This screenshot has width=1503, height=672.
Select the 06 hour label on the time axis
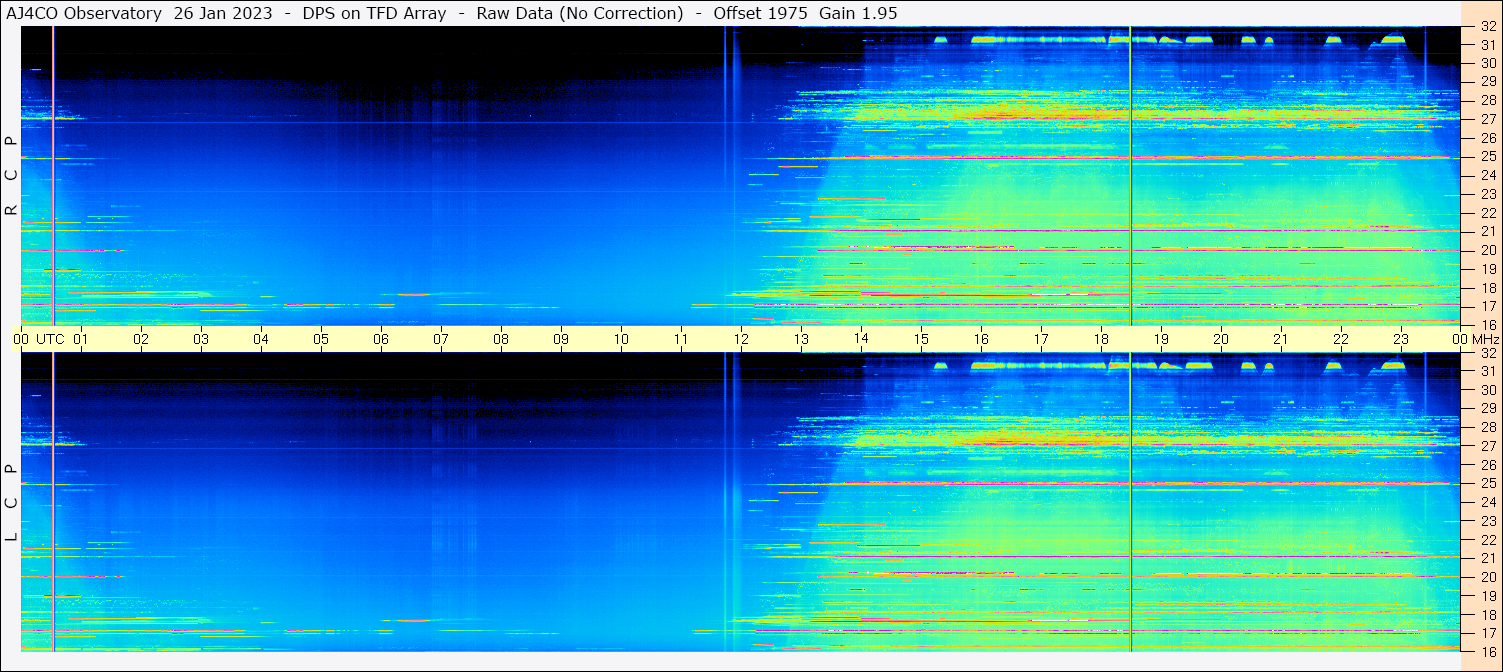381,339
